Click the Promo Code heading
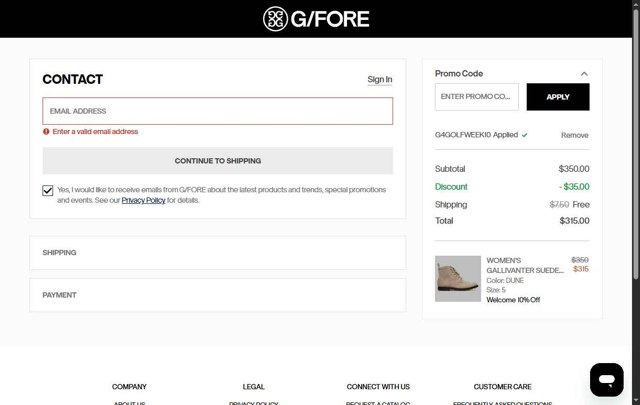The image size is (640, 405). (x=459, y=73)
